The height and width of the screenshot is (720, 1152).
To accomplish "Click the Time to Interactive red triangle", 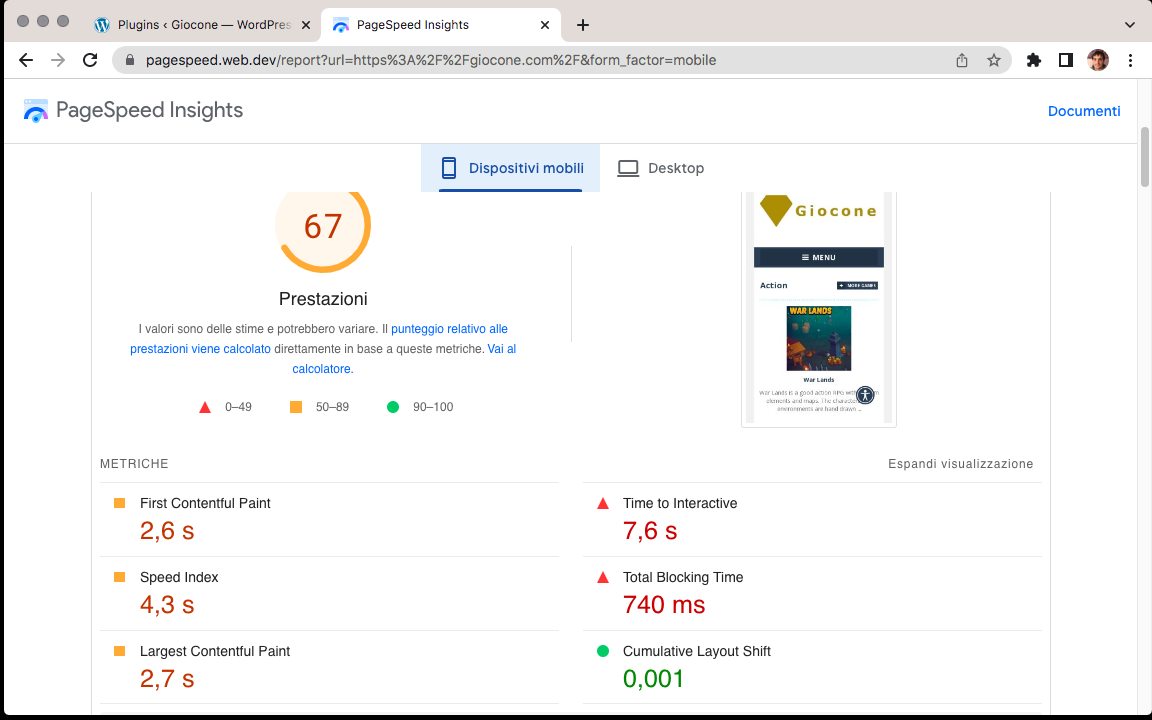I will pos(603,503).
